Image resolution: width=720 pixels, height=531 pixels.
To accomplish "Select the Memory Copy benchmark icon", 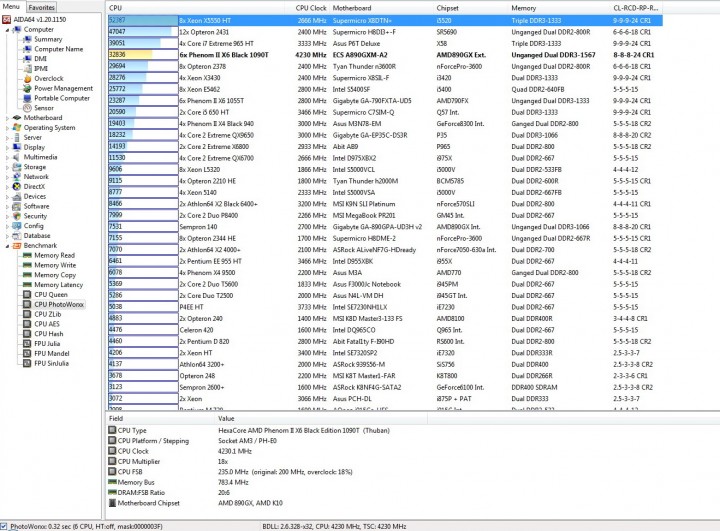I will [27, 275].
